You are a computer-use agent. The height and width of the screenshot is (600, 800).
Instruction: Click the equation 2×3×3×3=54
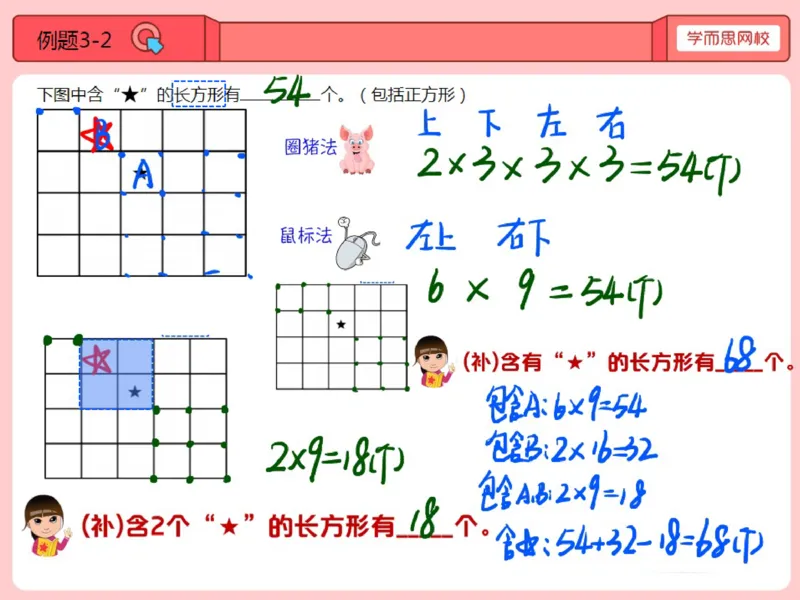point(579,169)
